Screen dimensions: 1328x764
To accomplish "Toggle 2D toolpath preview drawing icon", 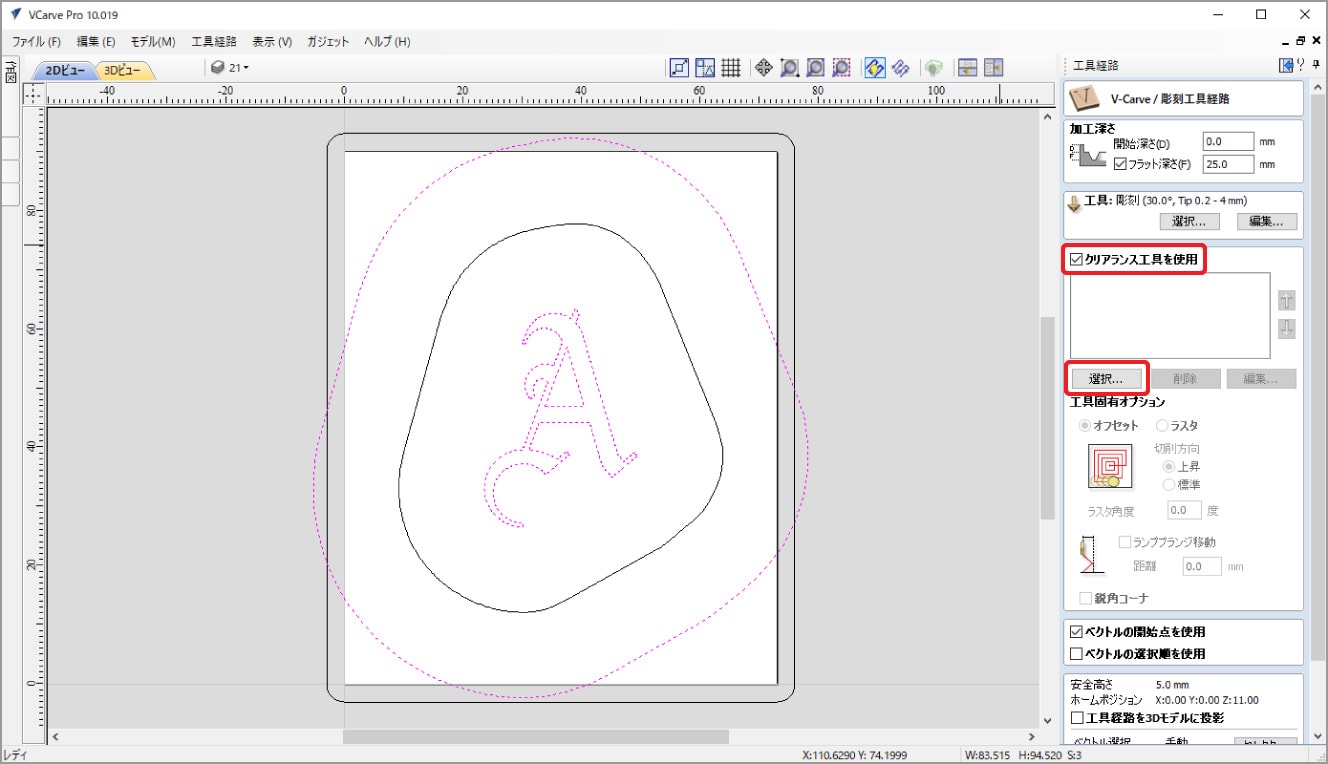I will point(874,68).
